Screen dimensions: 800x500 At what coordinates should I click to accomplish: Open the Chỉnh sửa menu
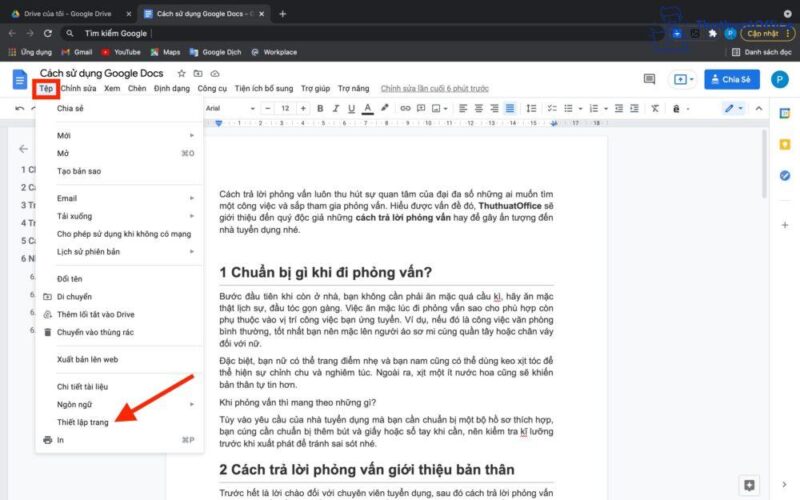coord(78,88)
